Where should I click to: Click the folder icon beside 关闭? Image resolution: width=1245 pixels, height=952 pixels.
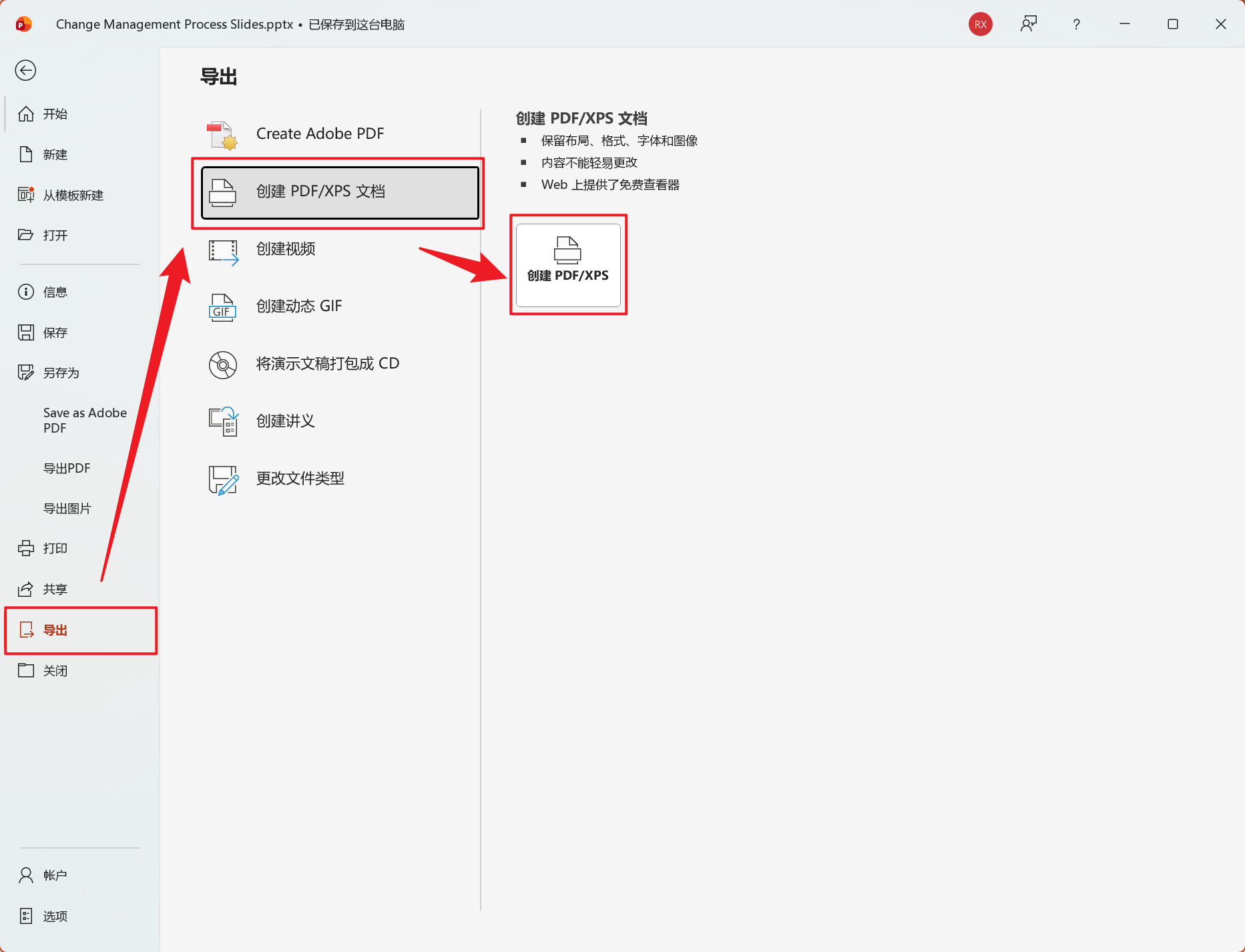pos(26,670)
